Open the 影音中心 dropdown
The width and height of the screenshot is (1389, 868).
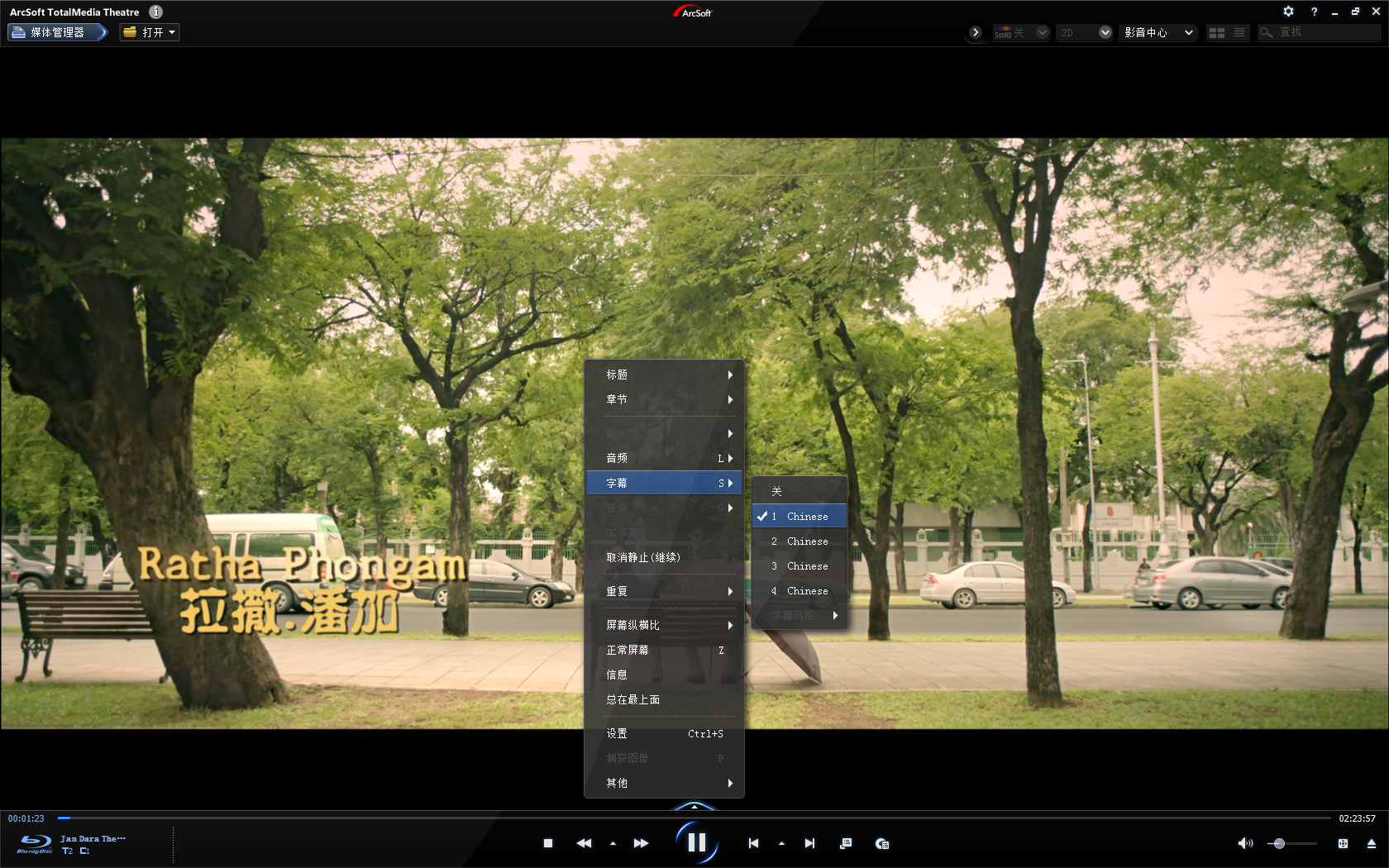(1159, 32)
